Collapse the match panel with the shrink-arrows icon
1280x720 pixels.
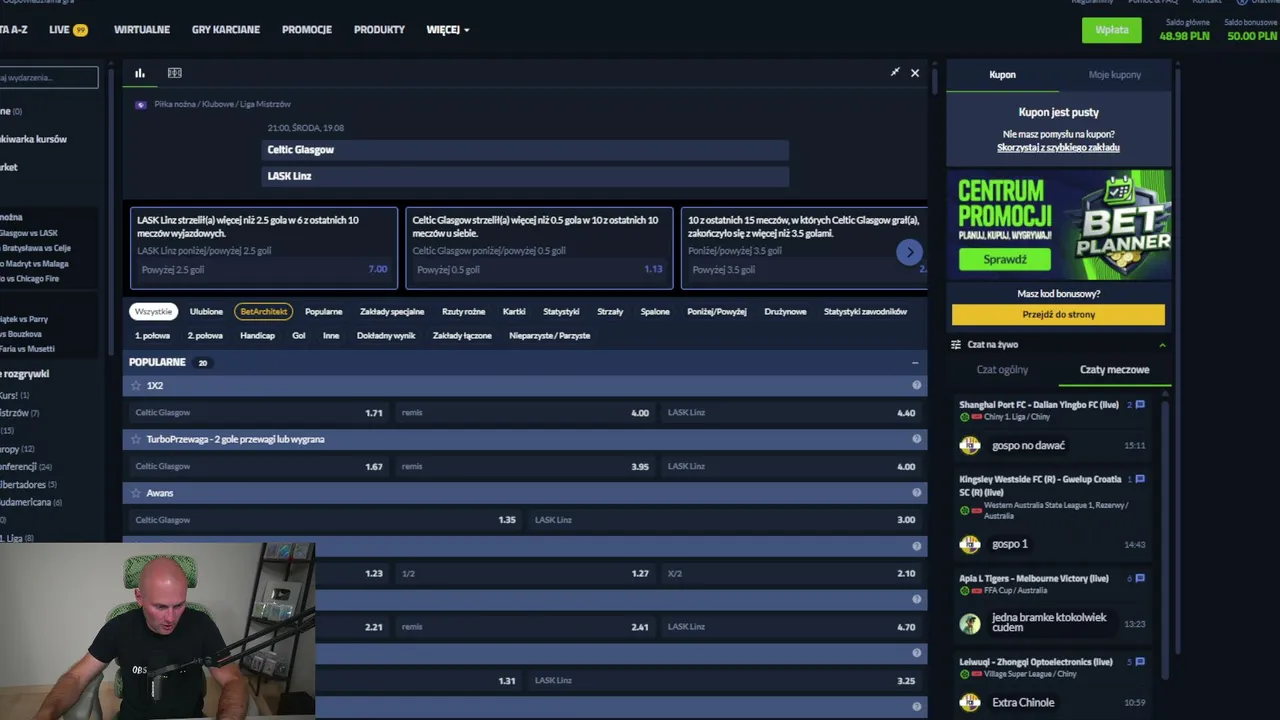(895, 72)
